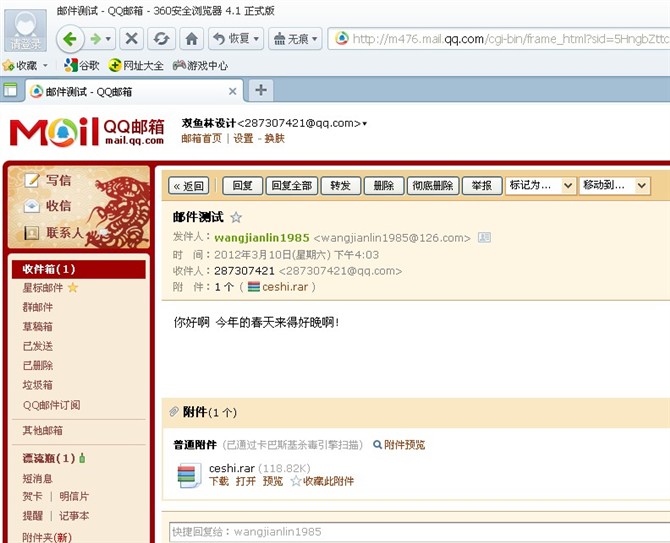Open the 移动到... dropdown
The width and height of the screenshot is (670, 543).
(614, 186)
